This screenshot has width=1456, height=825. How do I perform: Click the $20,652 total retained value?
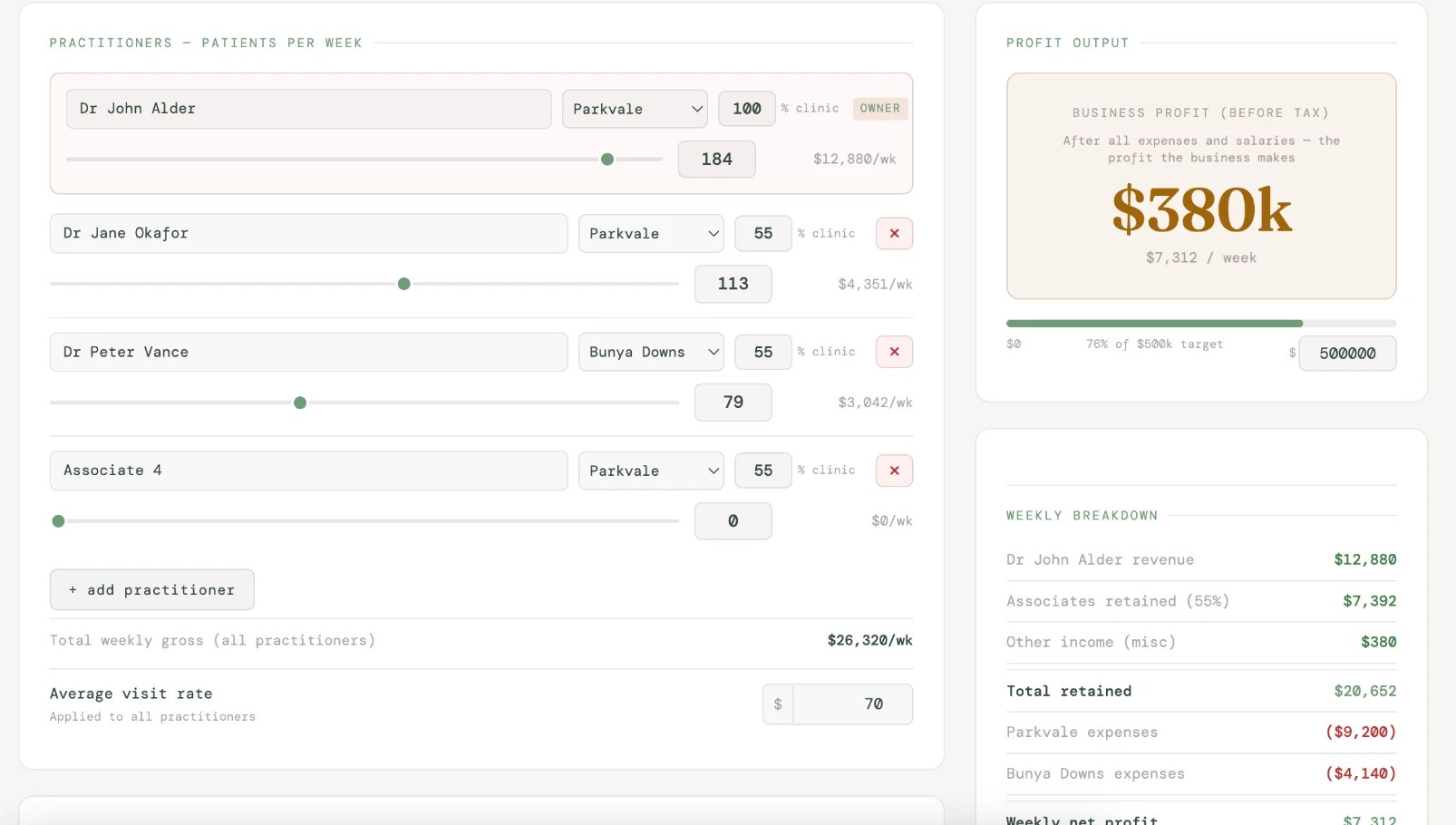(x=1364, y=691)
